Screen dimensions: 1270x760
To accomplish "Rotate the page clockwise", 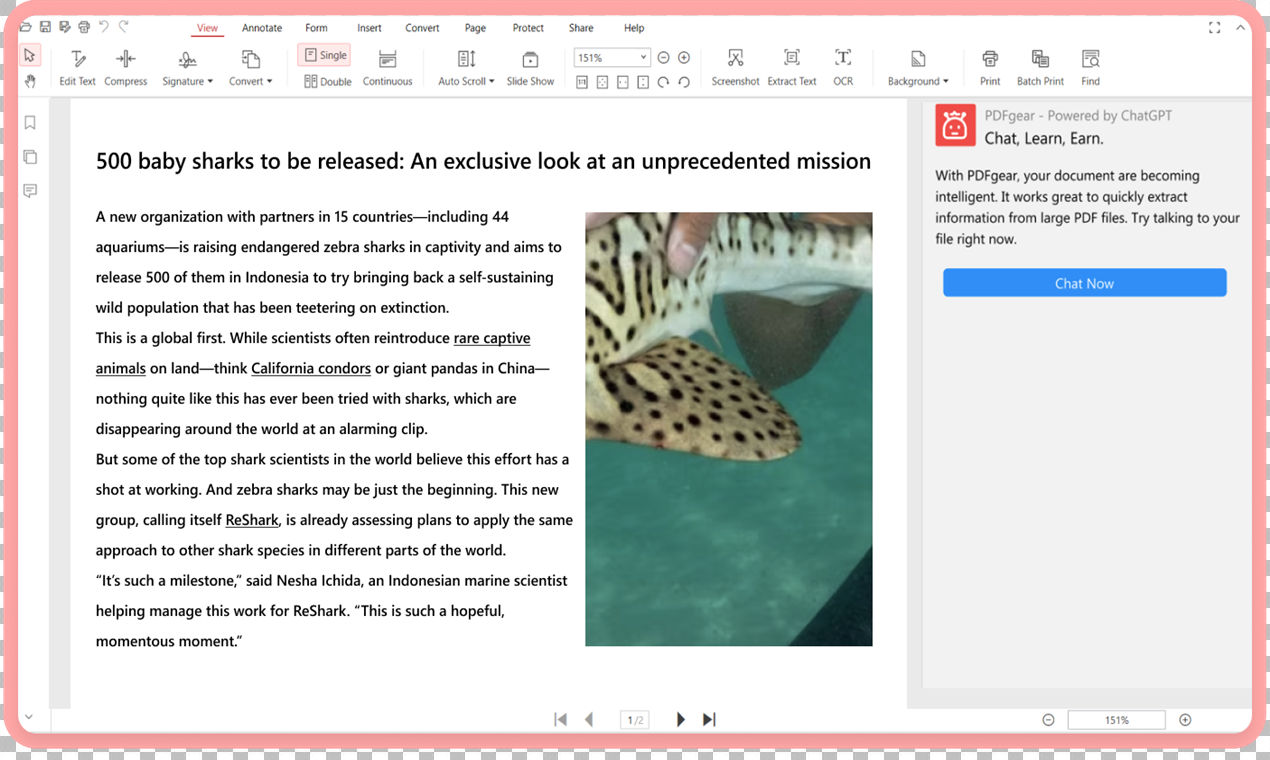I will (x=663, y=82).
